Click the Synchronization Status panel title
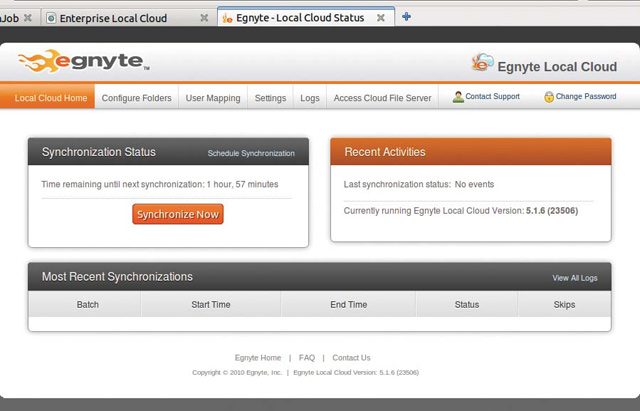Image resolution: width=640 pixels, height=411 pixels. coord(99,152)
